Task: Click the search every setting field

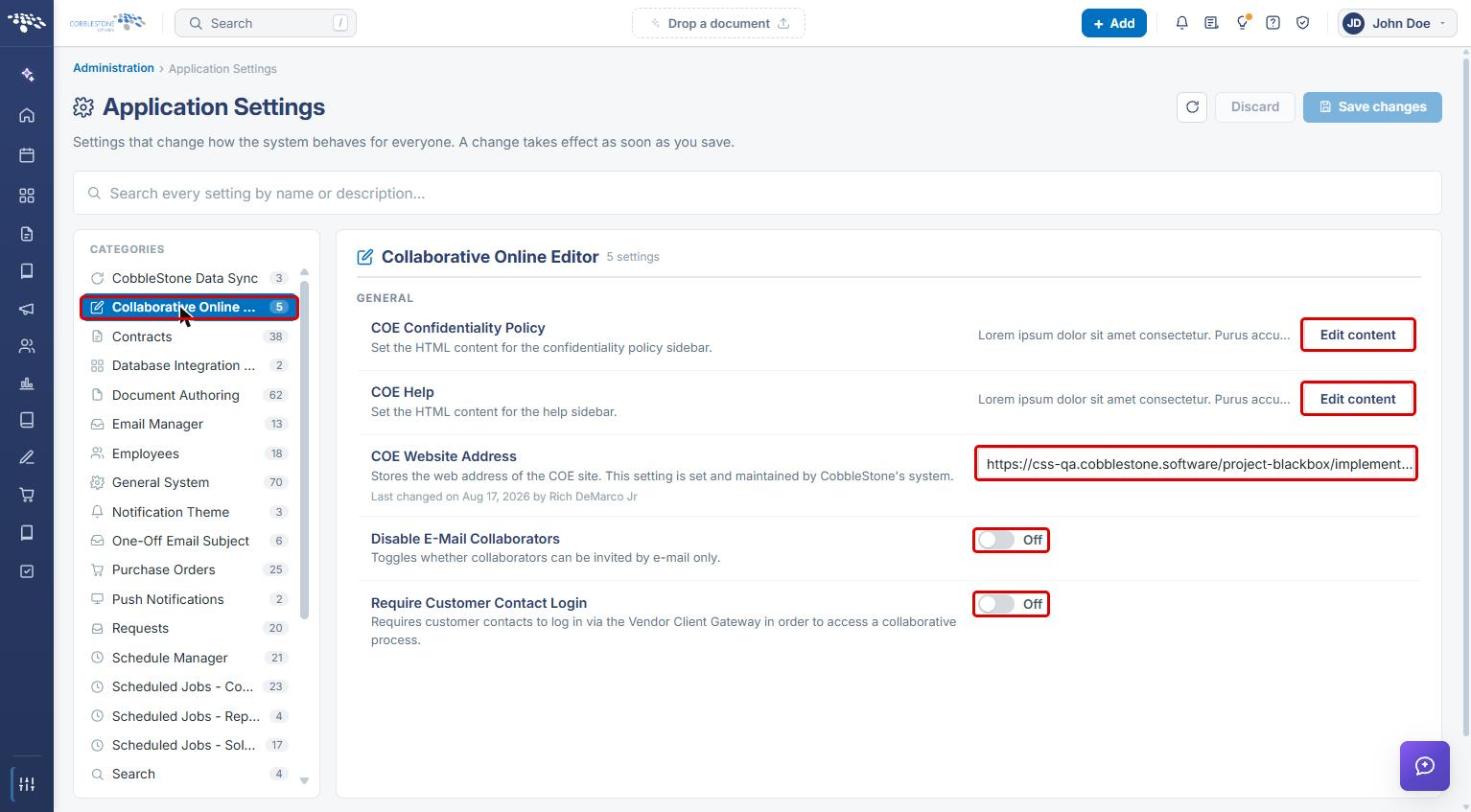Action: (x=757, y=193)
